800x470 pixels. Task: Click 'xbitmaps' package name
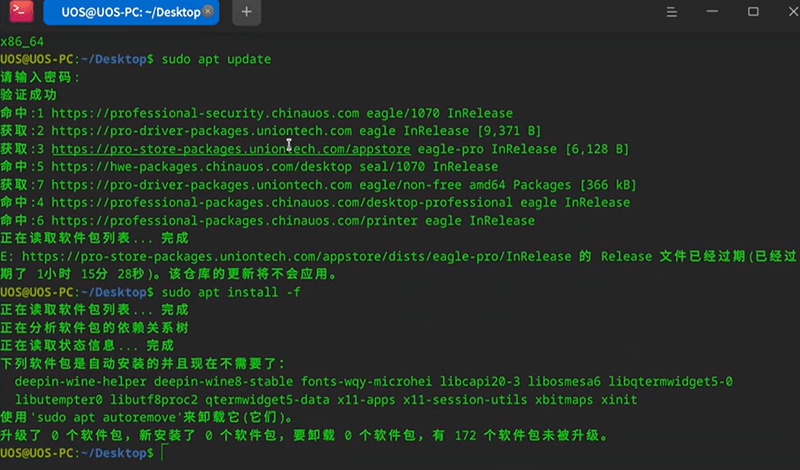(x=564, y=400)
